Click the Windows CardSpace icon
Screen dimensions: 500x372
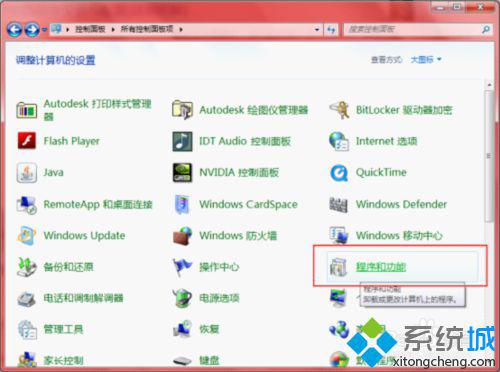182,204
